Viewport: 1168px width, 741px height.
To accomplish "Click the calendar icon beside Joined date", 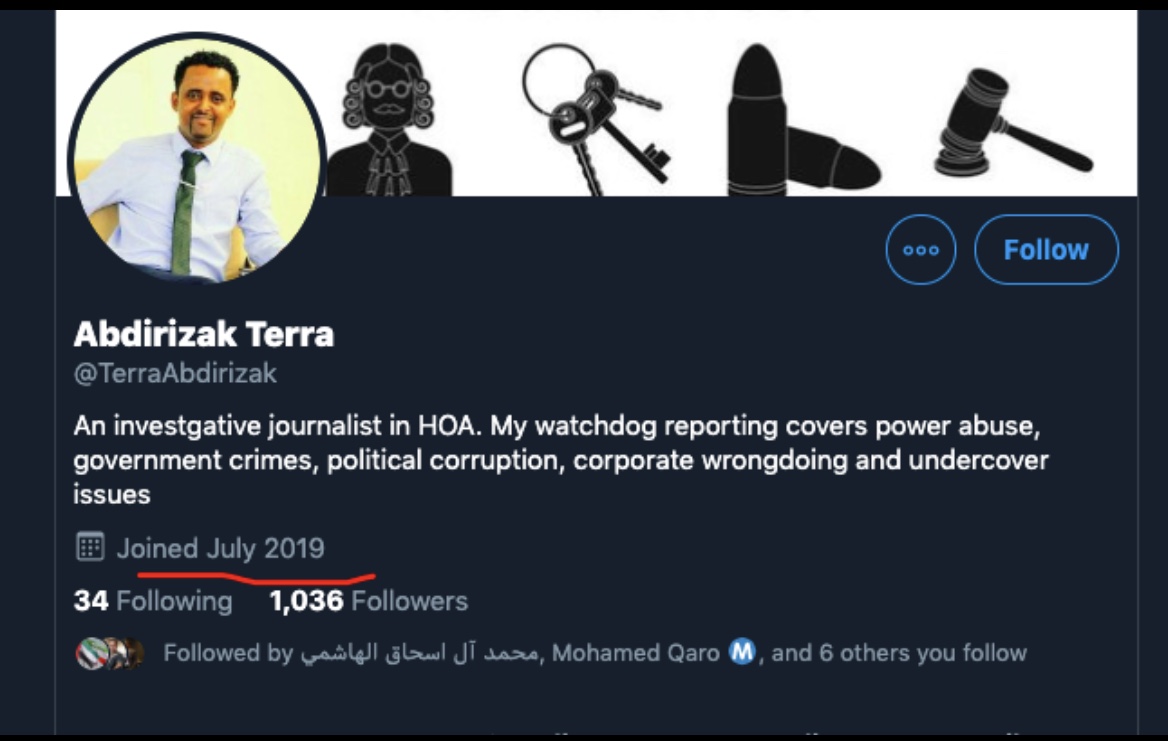I will 90,548.
